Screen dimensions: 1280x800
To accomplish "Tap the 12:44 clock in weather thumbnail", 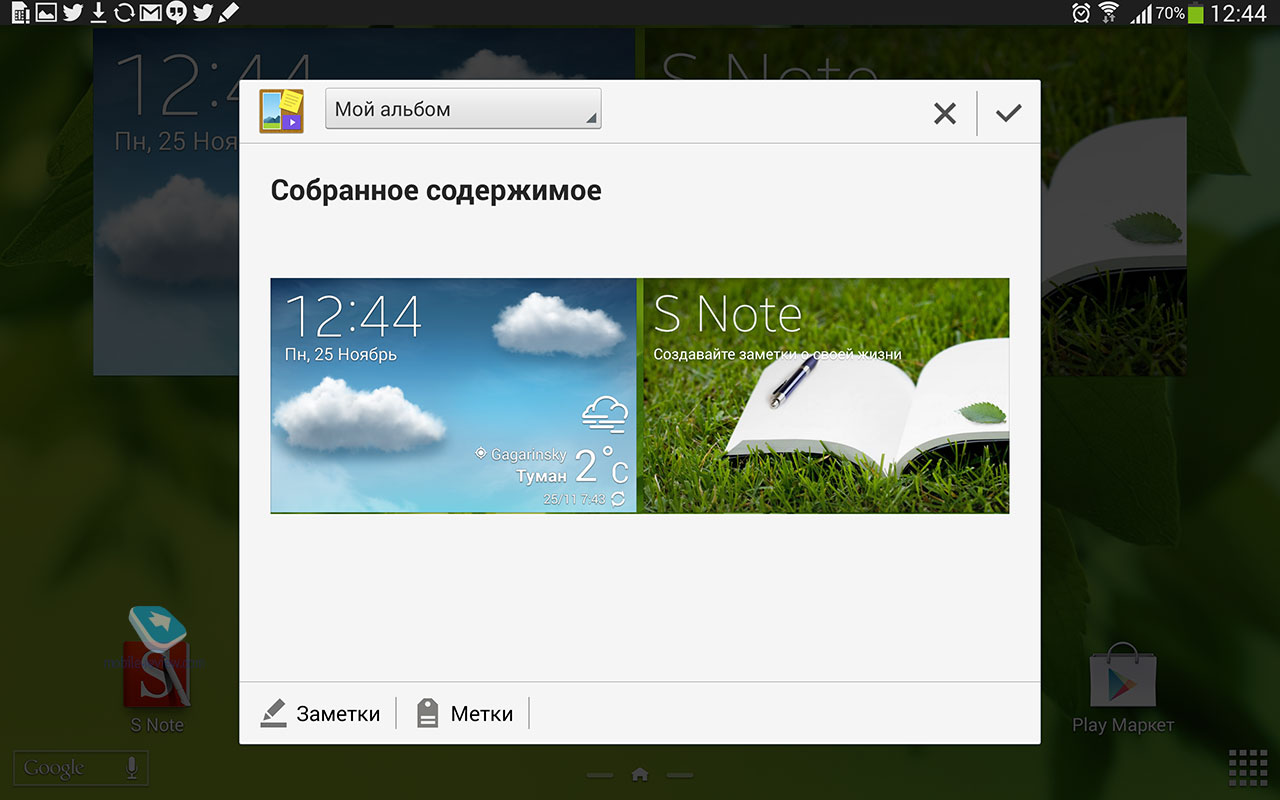I will [353, 317].
